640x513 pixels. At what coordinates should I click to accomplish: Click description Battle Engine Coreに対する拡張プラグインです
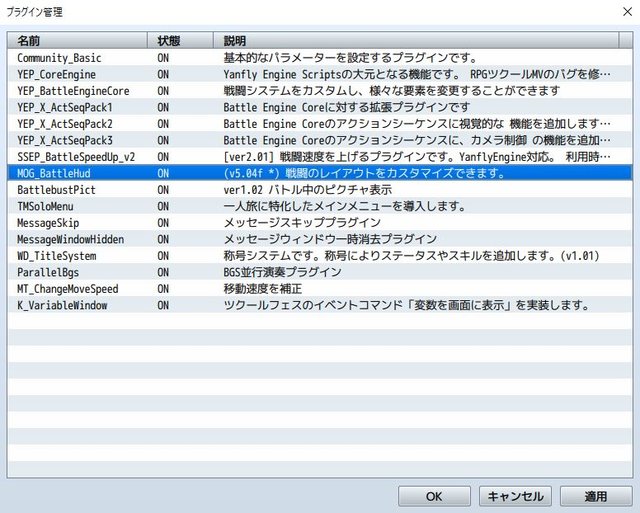click(347, 107)
